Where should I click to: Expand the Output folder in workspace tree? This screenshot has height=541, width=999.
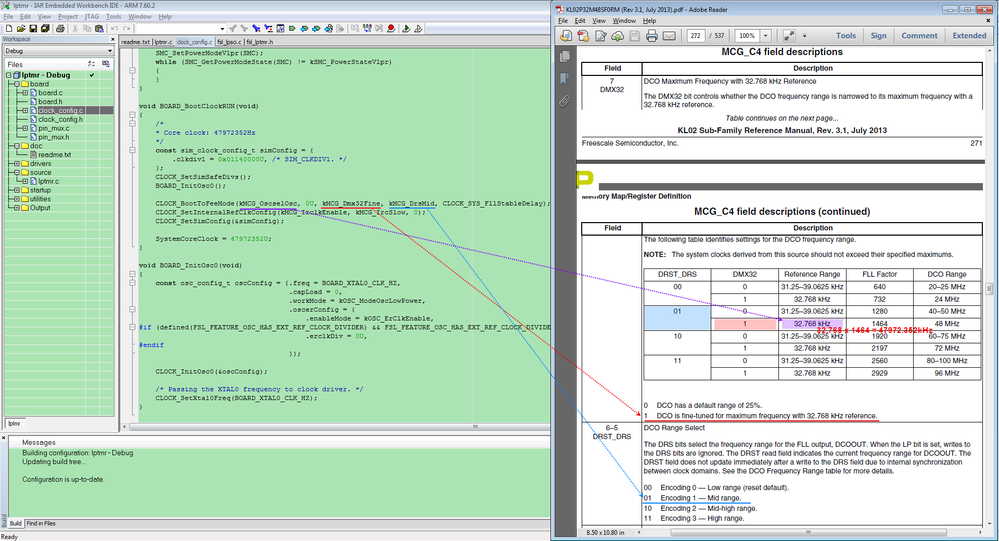pyautogui.click(x=17, y=208)
